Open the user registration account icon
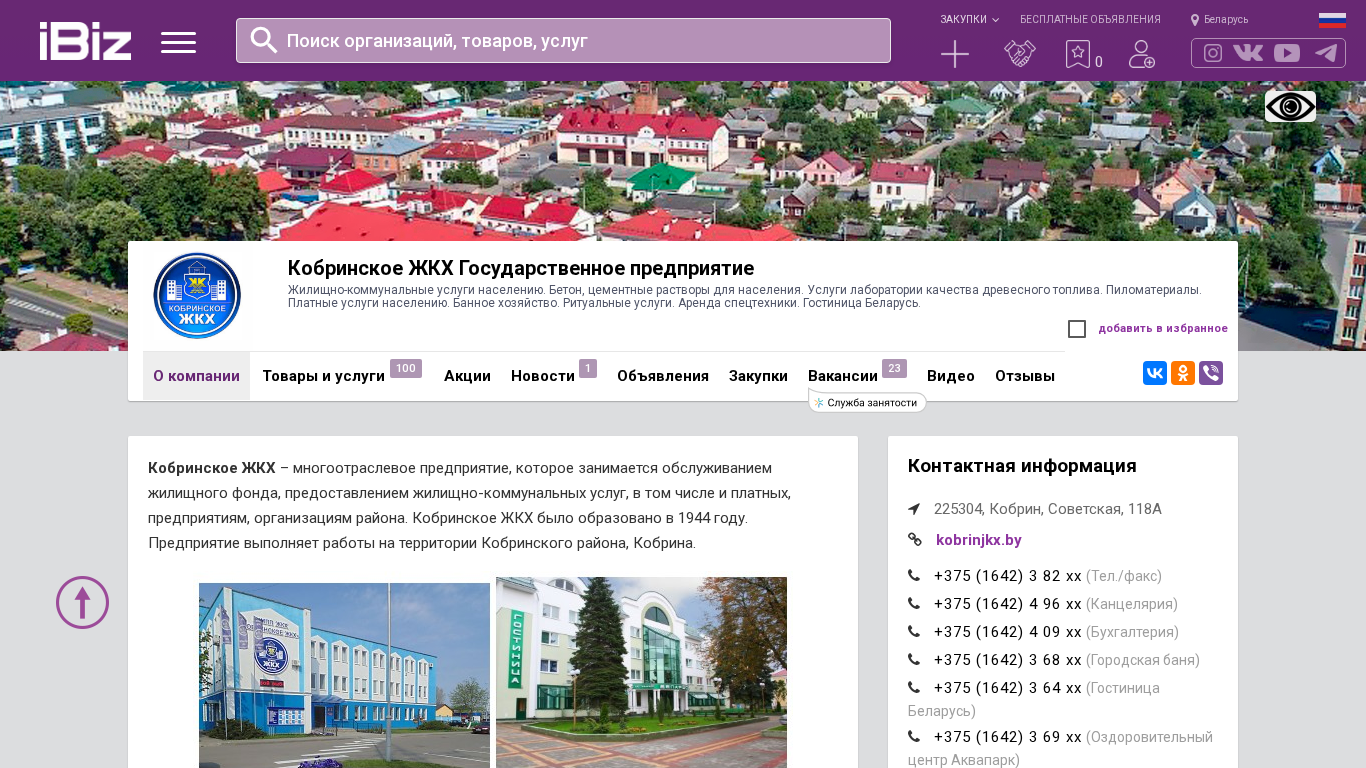The width and height of the screenshot is (1366, 768). pos(1141,54)
